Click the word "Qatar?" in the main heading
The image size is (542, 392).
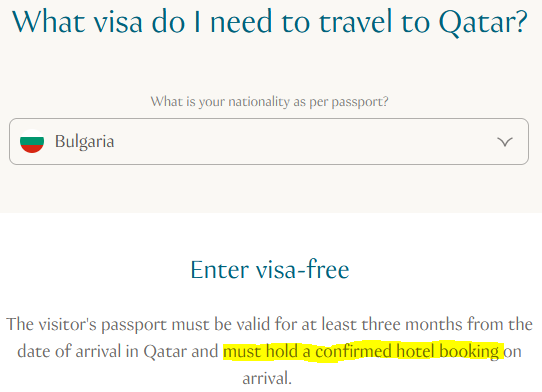[x=483, y=22]
